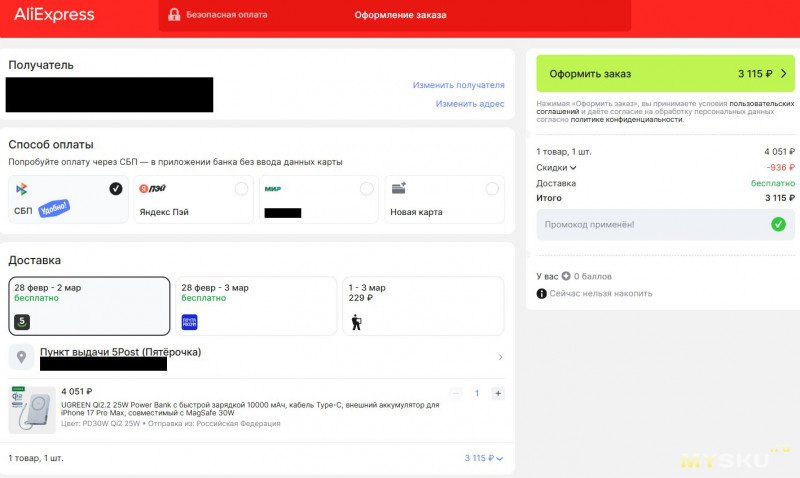This screenshot has height=478, width=800.
Task: Select the Яндекс Пэй payment radio button
Action: pyautogui.click(x=241, y=189)
